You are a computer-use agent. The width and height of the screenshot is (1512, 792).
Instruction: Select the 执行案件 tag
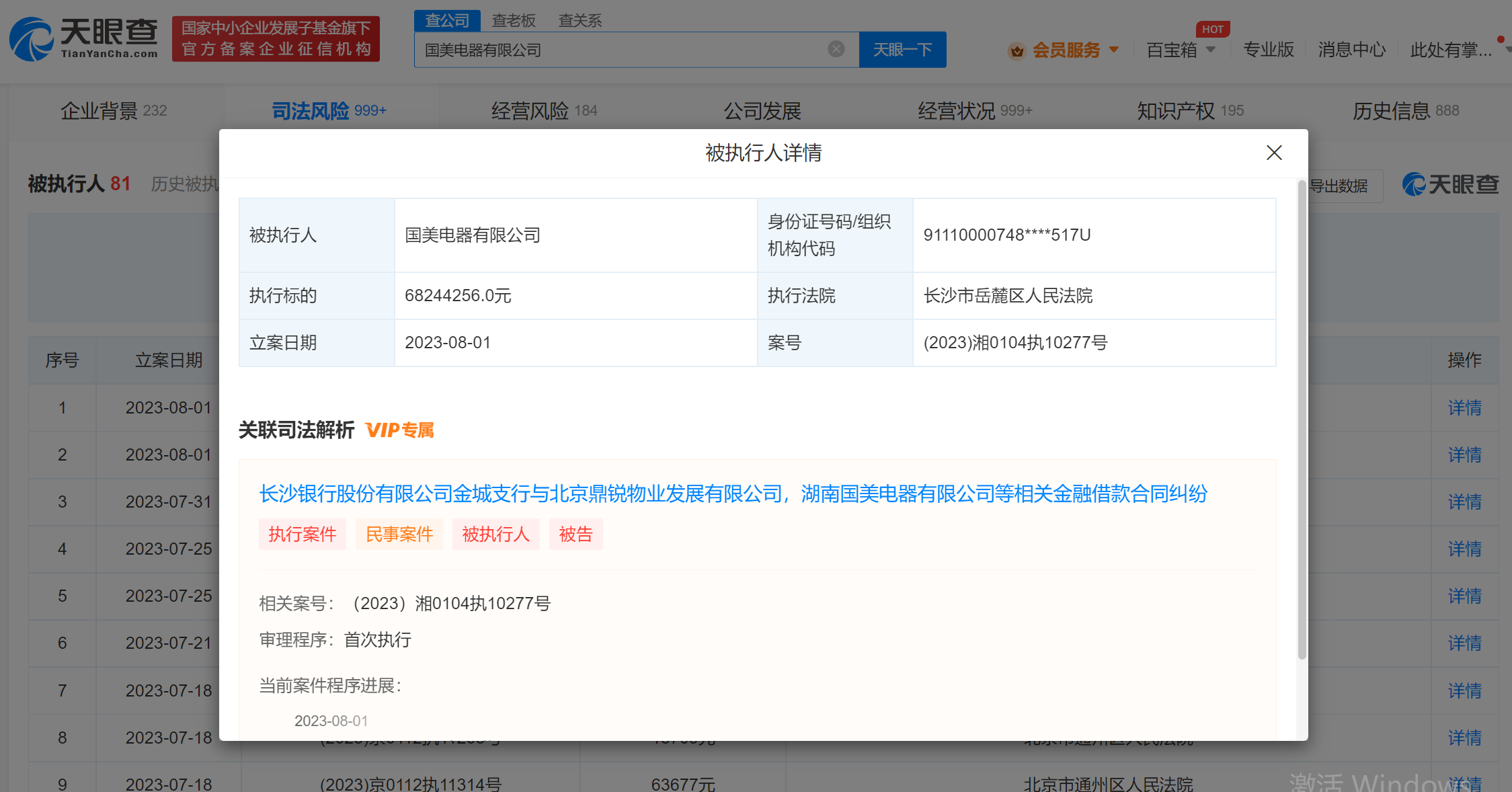coord(302,534)
